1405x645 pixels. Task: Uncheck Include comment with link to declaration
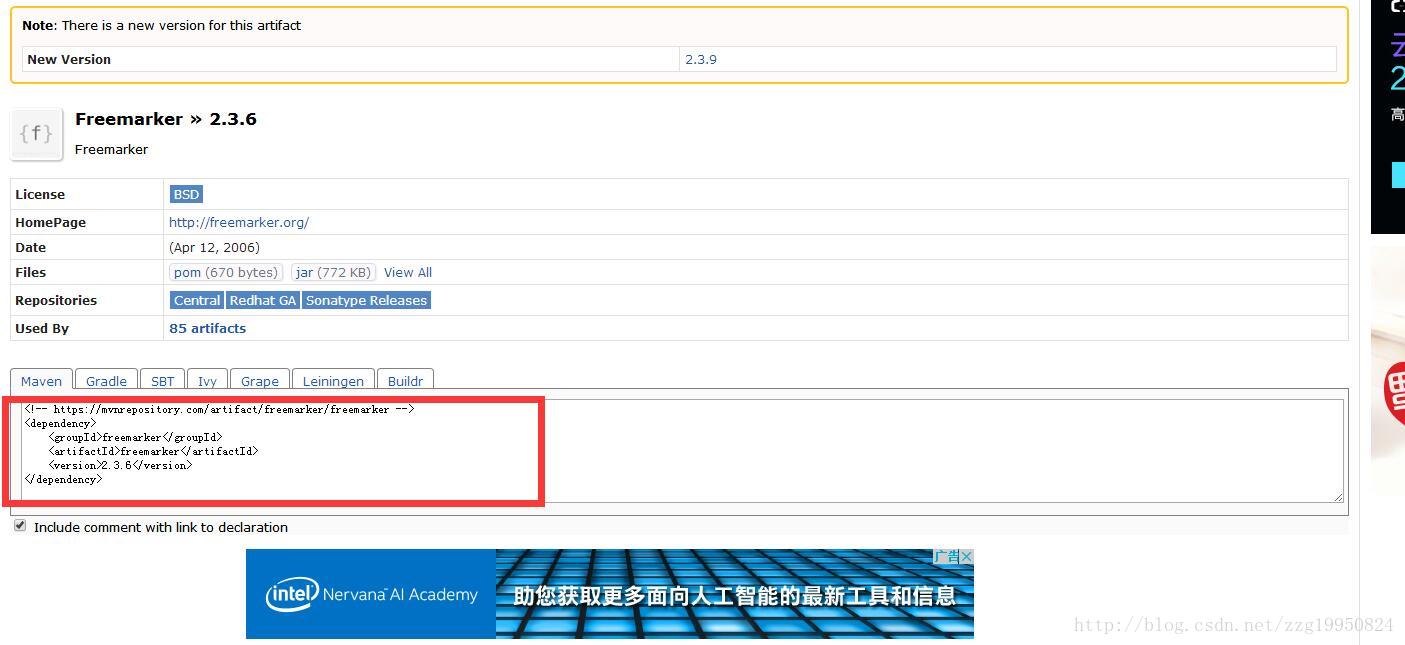[x=20, y=526]
